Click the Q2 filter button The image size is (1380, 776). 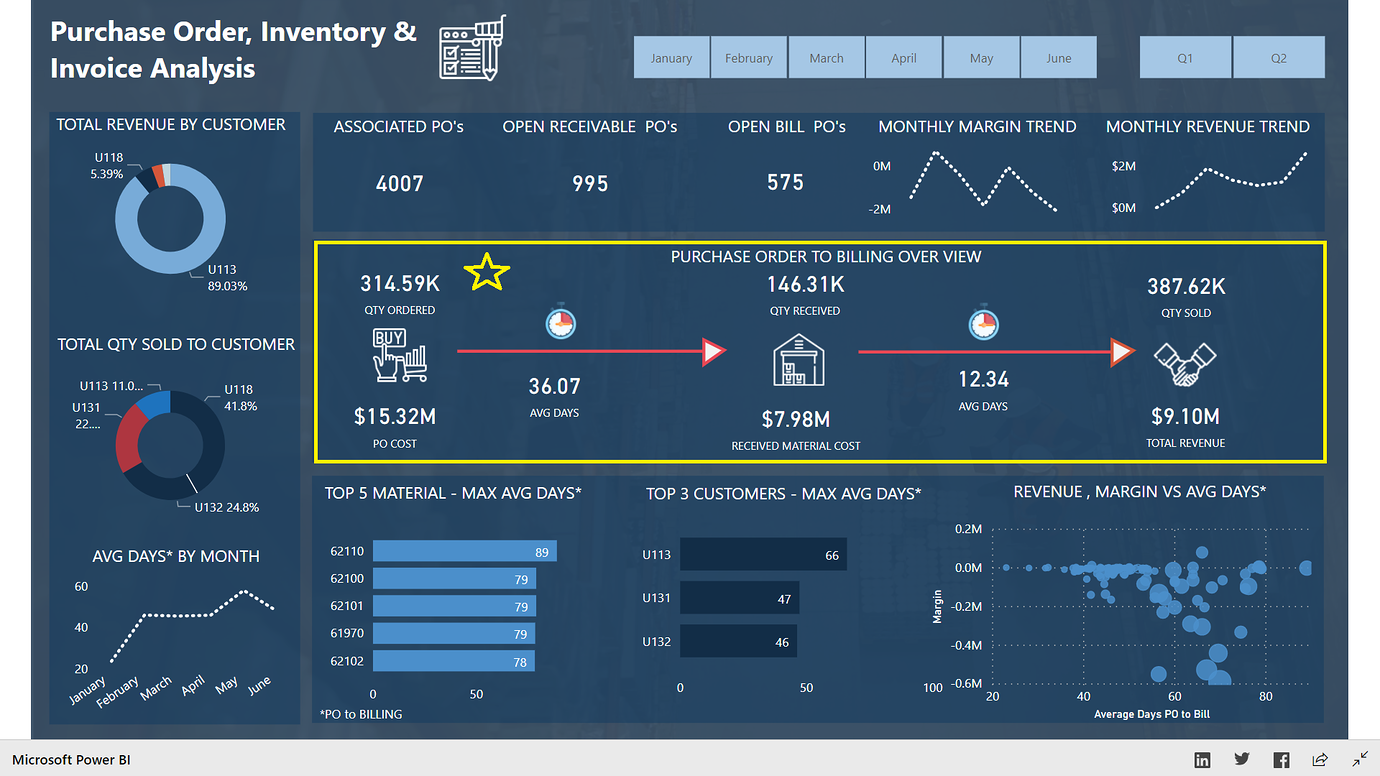coord(1279,57)
